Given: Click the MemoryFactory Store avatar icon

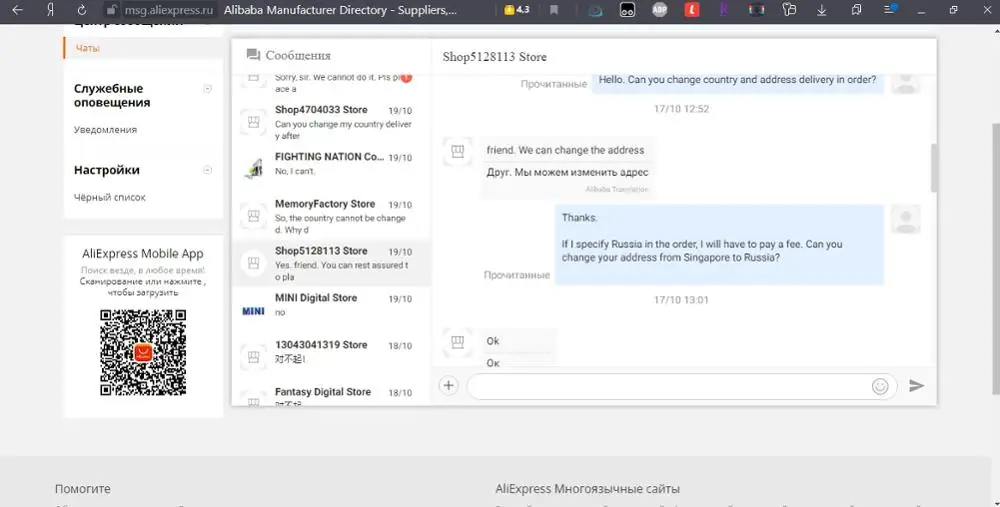Looking at the screenshot, I should point(253,216).
